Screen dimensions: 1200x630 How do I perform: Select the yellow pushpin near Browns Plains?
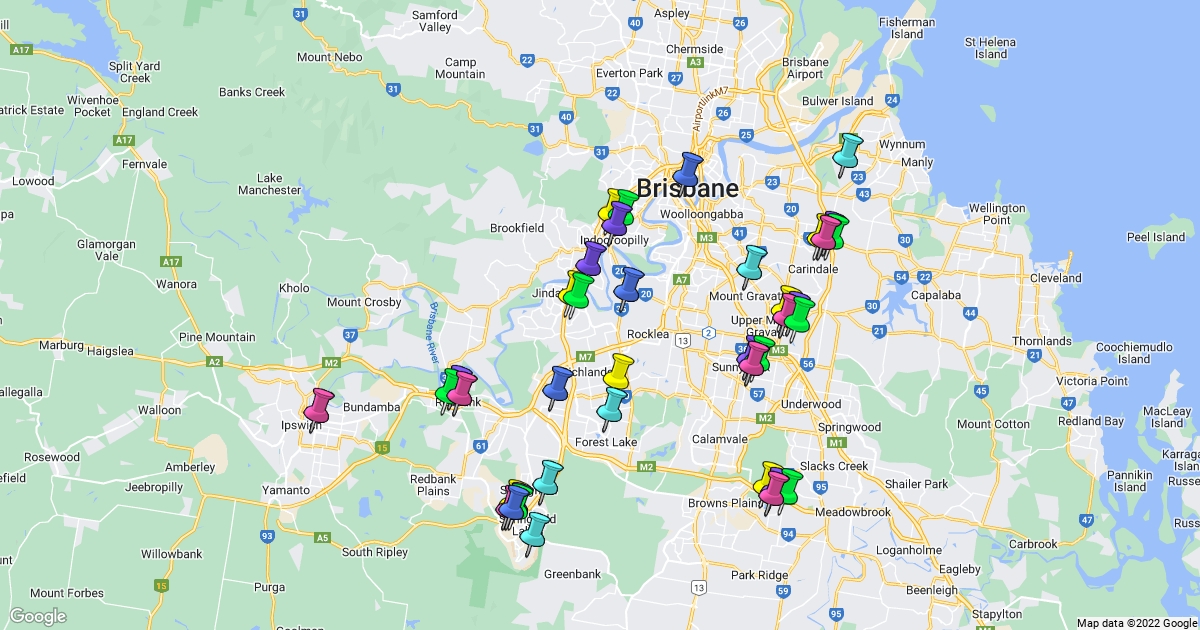[769, 478]
